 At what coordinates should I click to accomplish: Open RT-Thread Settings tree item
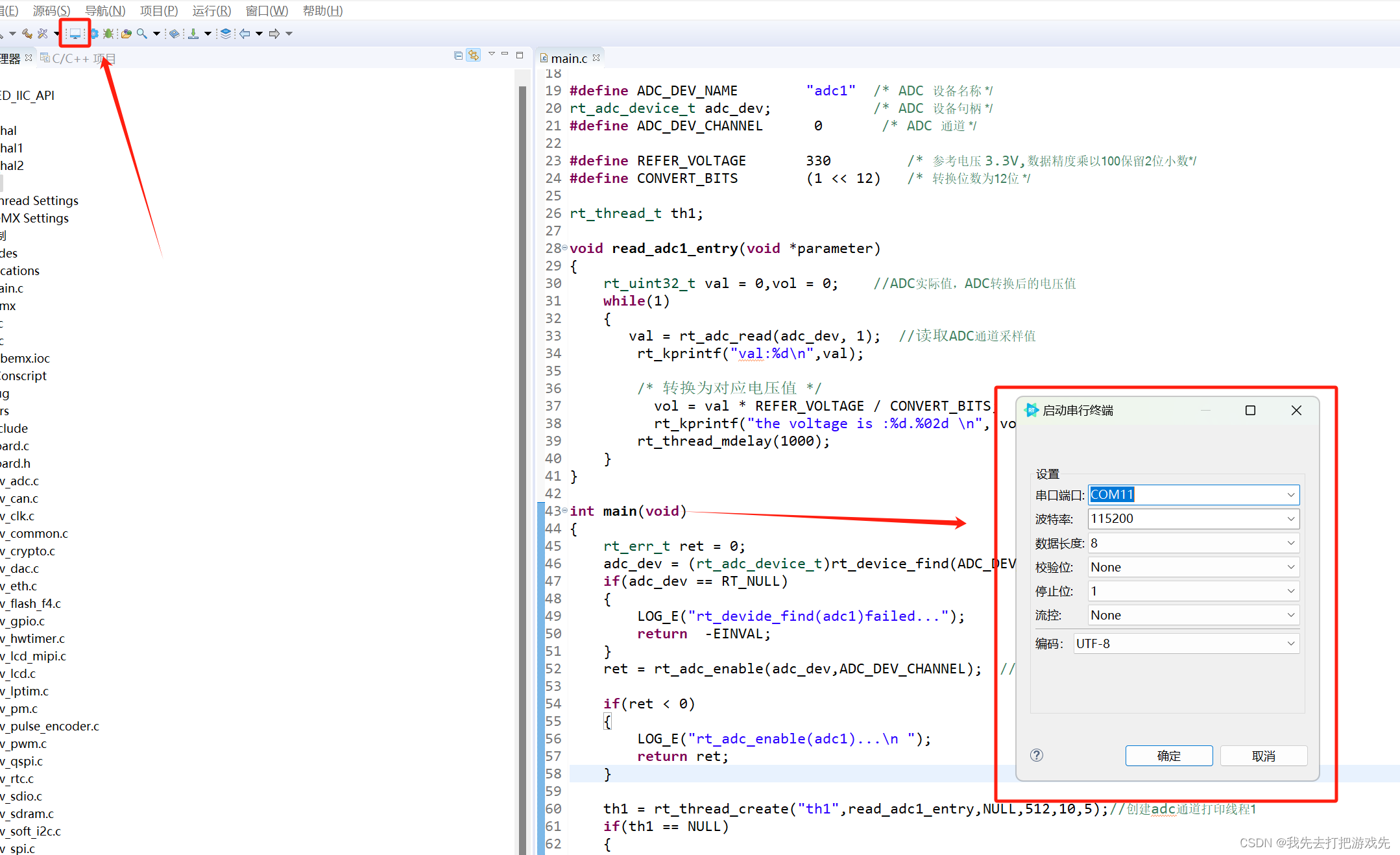point(39,200)
